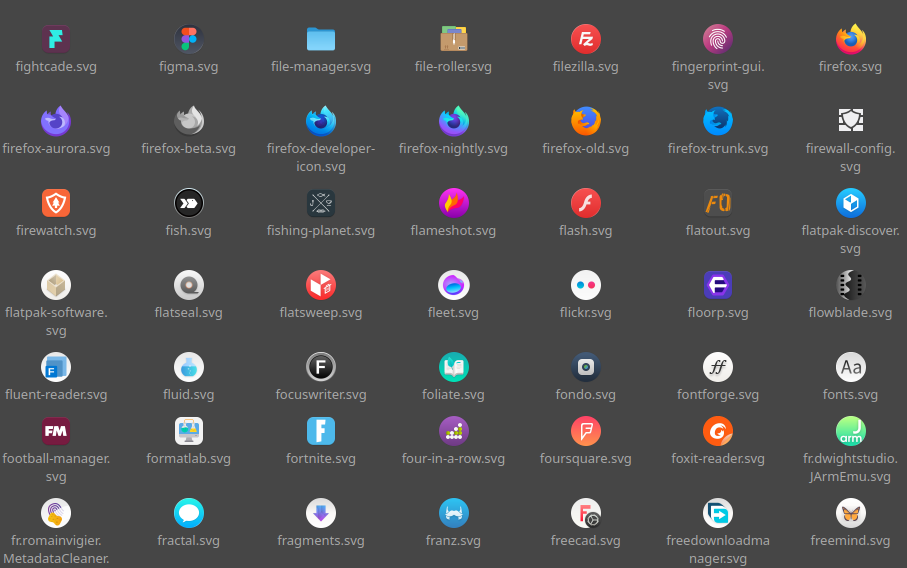This screenshot has height=568, width=907.
Task: Click the firefox.svg icon
Action: point(850,39)
